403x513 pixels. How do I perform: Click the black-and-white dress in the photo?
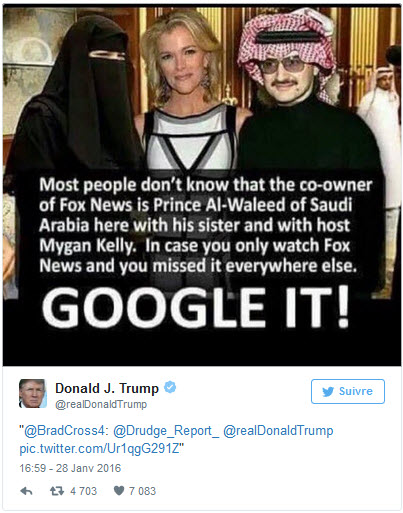[x=190, y=138]
